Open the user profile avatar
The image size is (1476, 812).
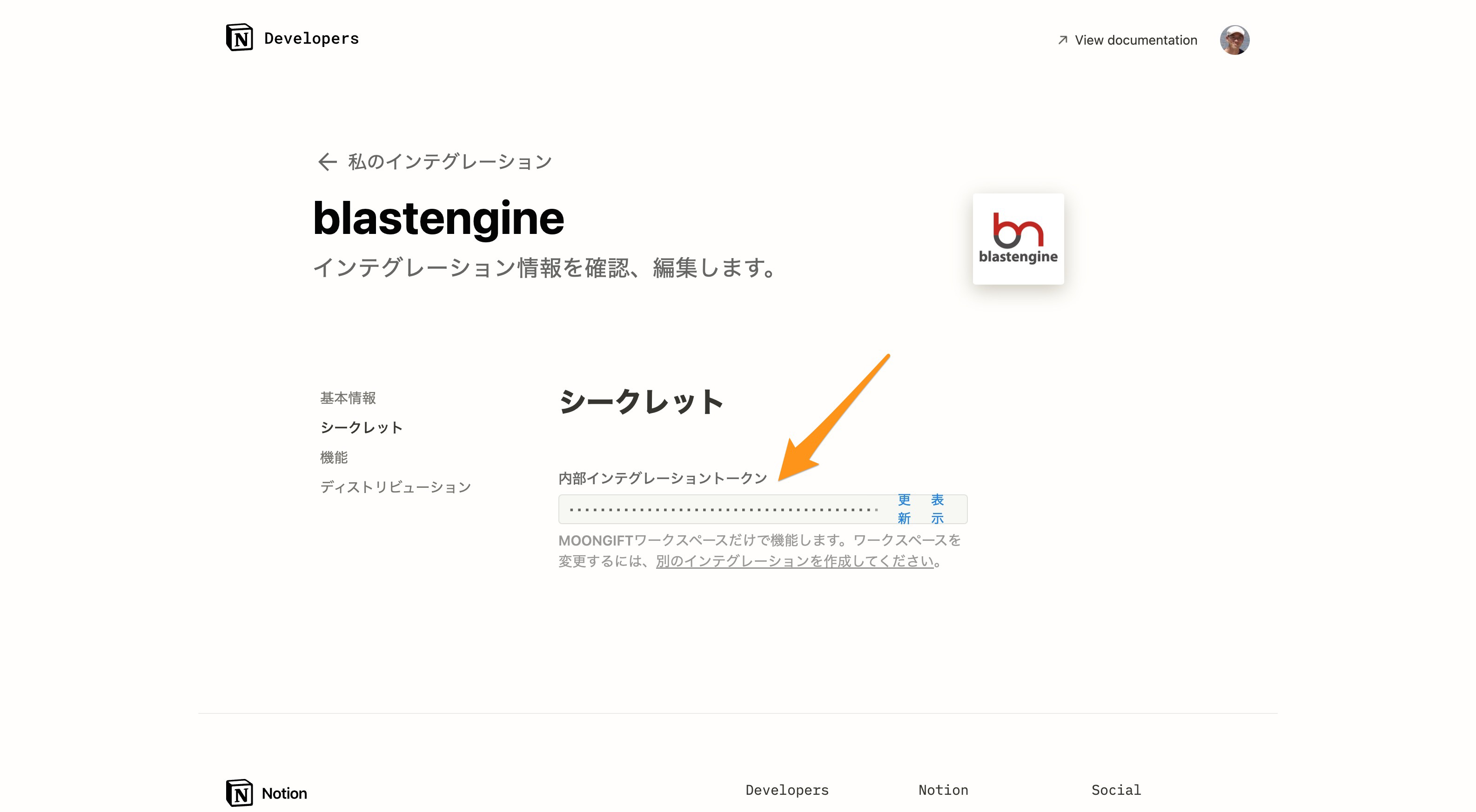(x=1234, y=40)
